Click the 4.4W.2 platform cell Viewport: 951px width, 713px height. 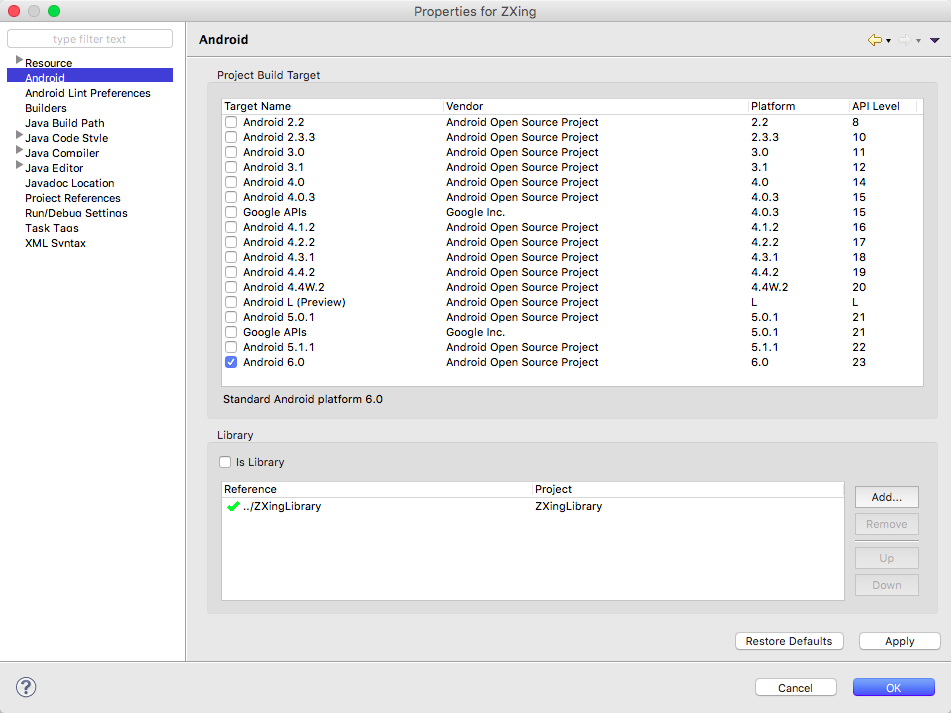[770, 287]
